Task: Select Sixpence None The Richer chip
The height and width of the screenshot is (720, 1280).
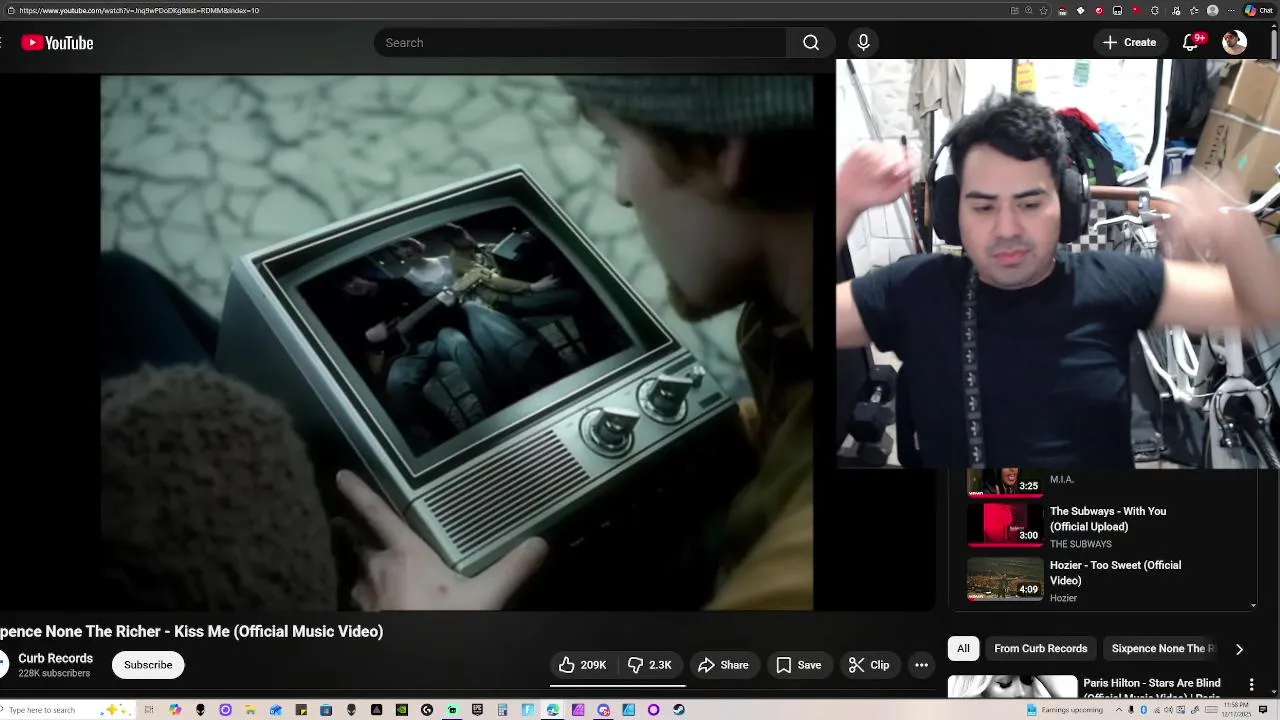Action: click(x=1162, y=649)
